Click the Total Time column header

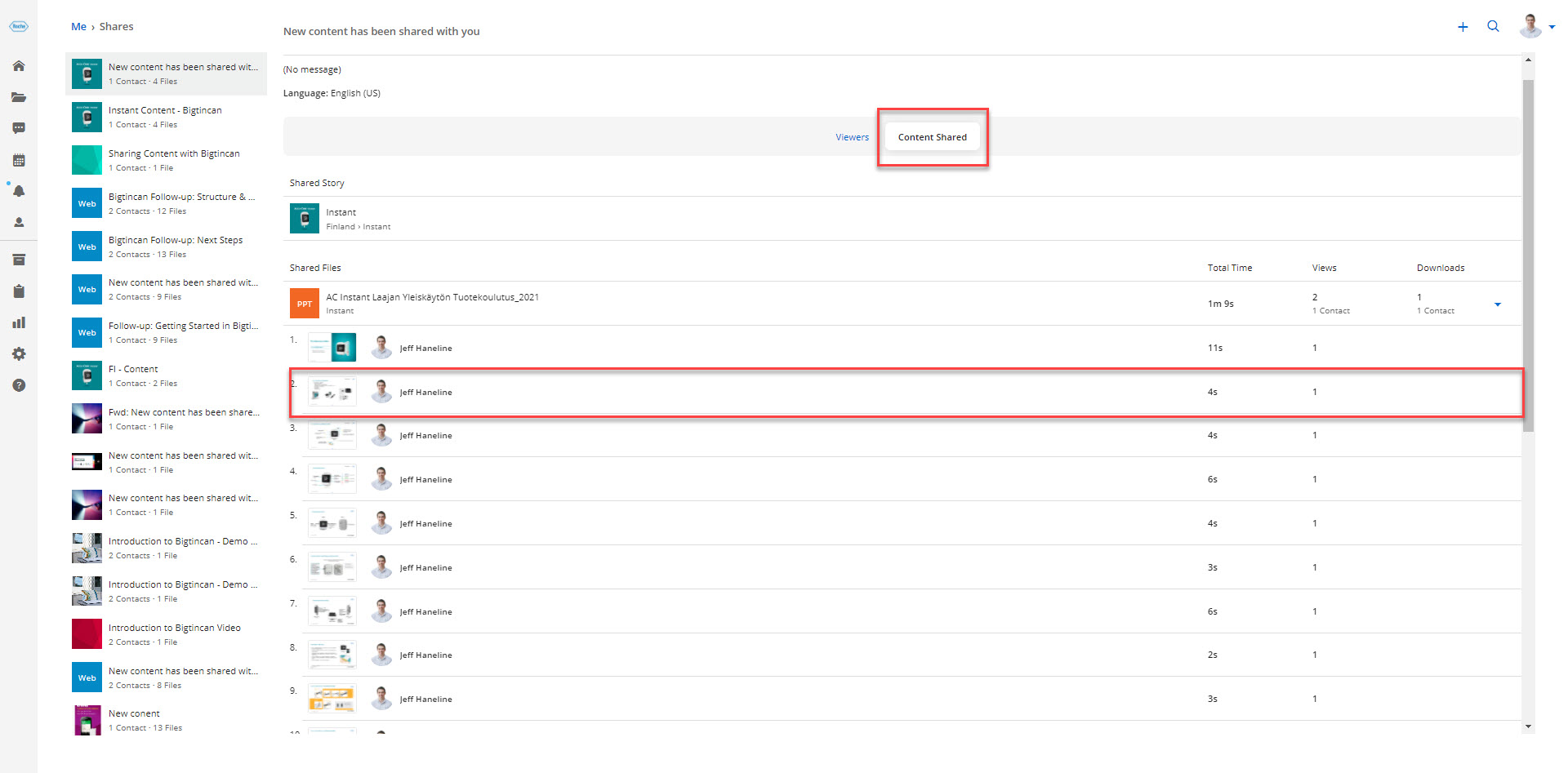[x=1229, y=268]
